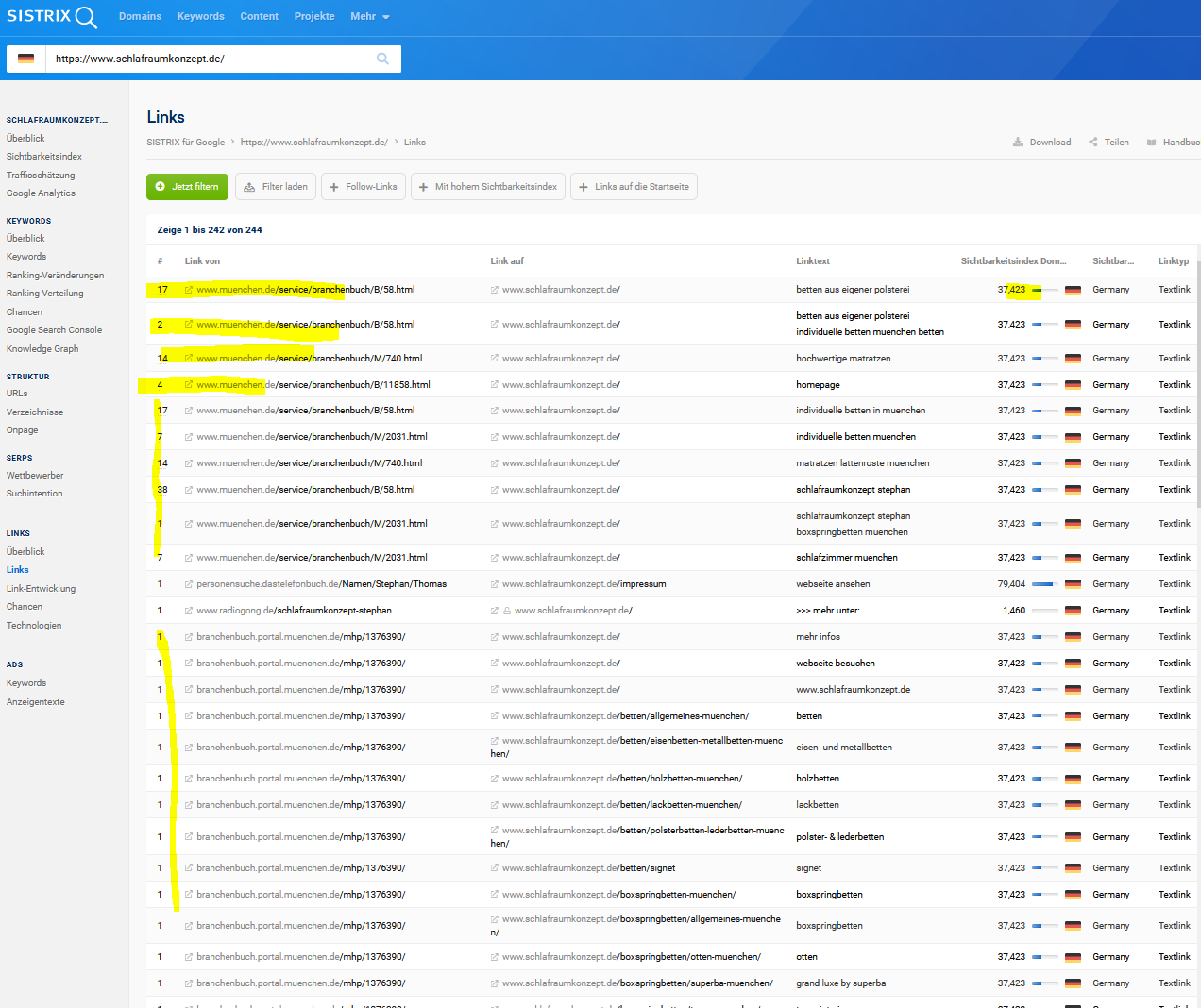Click plus icon on Links auf die Startseite

[584, 187]
